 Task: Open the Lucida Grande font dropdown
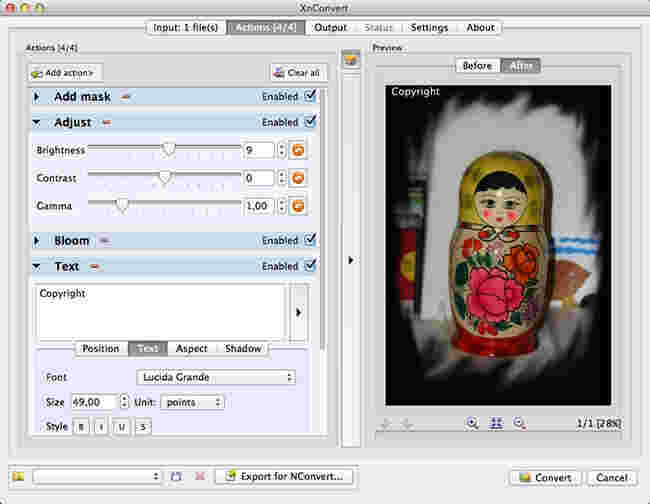(216, 377)
